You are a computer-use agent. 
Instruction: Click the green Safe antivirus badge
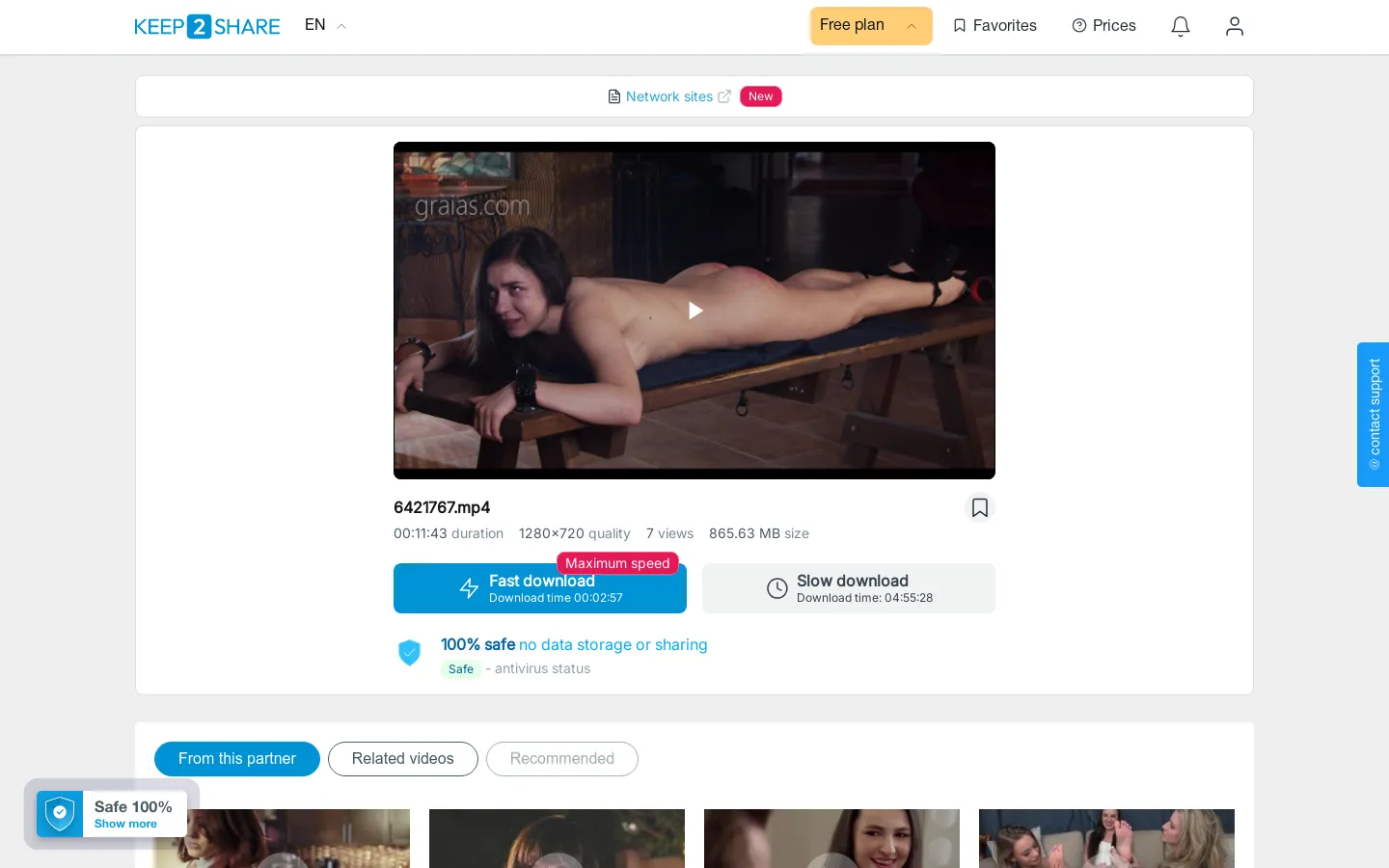tap(461, 669)
